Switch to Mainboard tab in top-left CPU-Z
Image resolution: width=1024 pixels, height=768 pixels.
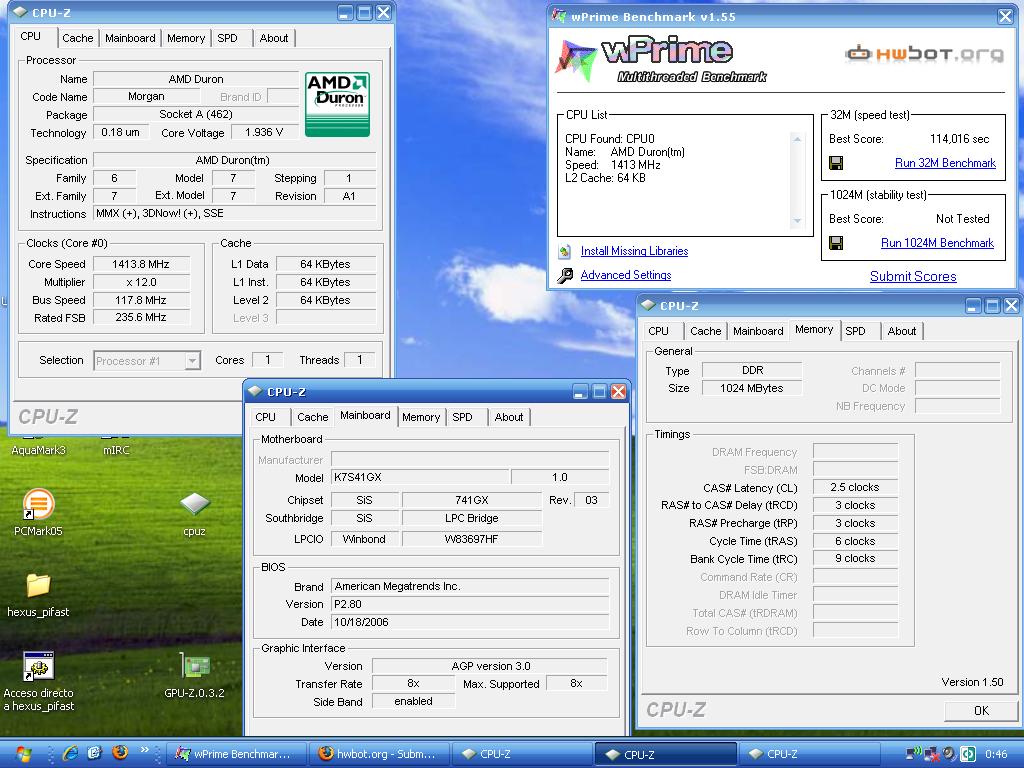click(130, 38)
